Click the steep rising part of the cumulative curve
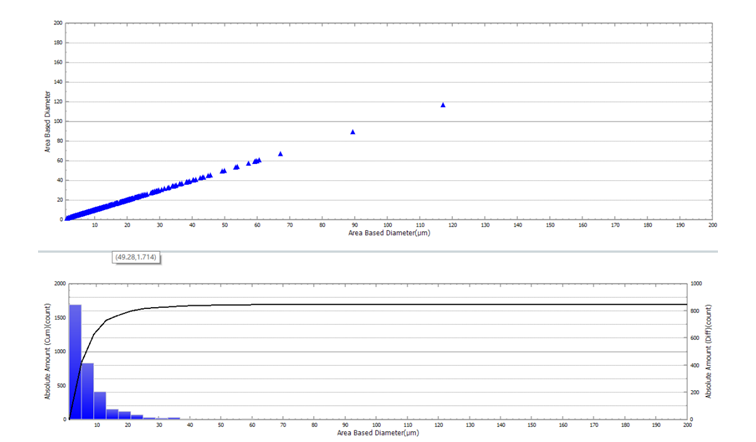This screenshot has height=442, width=756. point(81,367)
